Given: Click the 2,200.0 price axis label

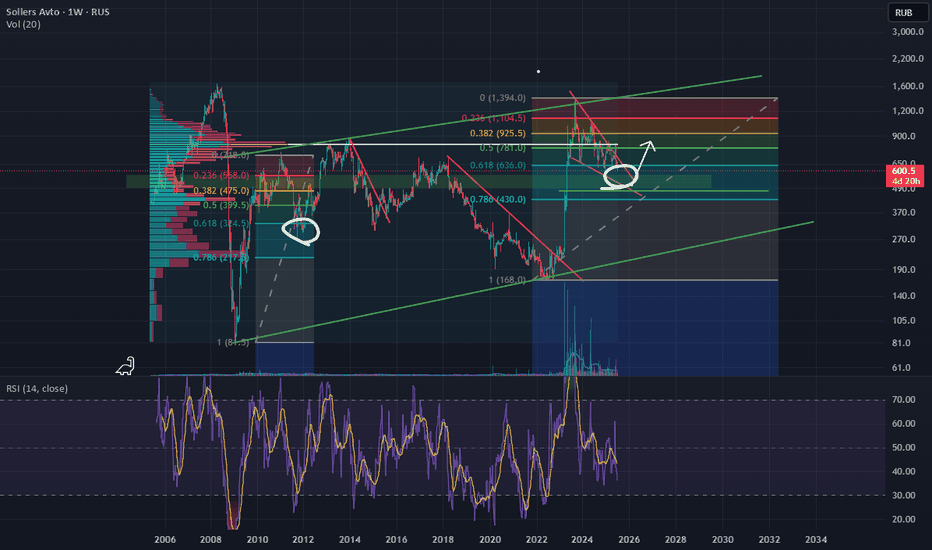Looking at the screenshot, I should [908, 58].
